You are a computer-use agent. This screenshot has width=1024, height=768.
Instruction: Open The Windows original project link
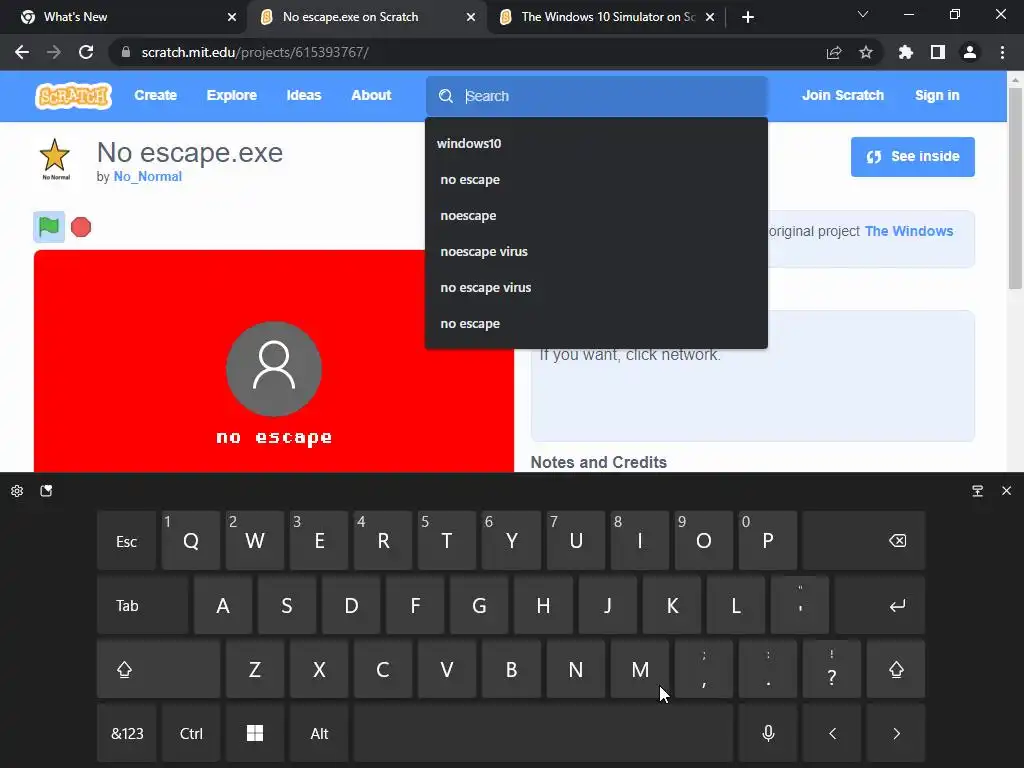click(908, 231)
